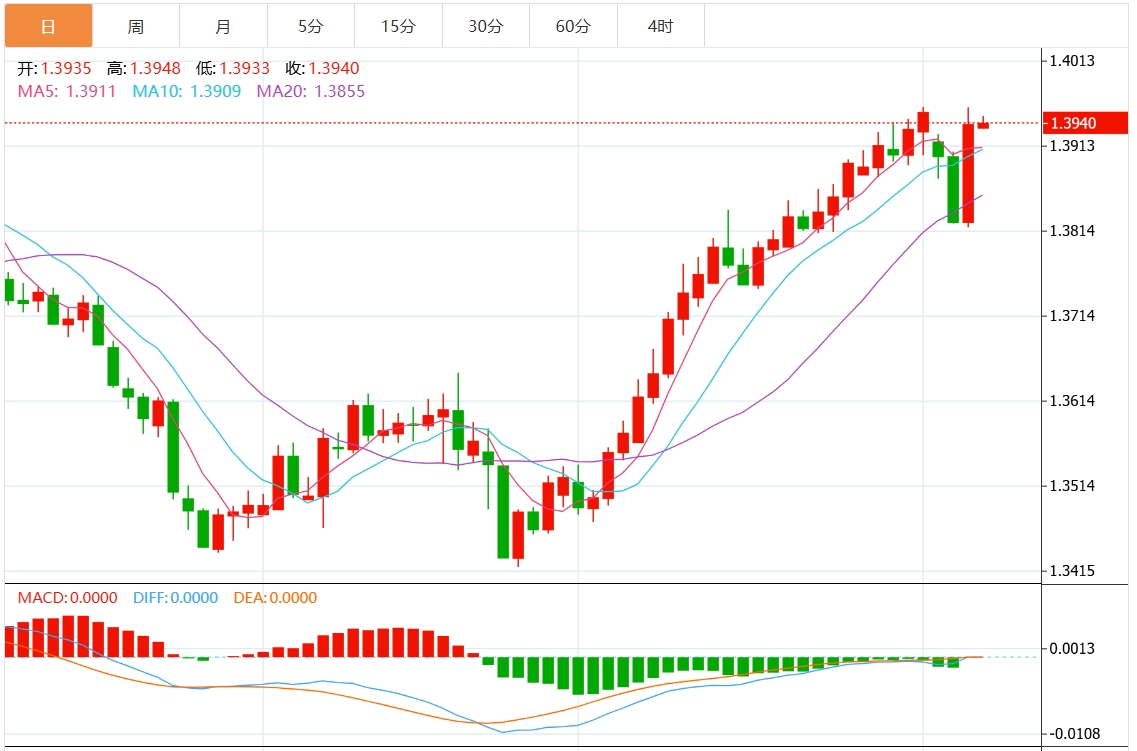Open the 4时 four-hour tab

coord(661,26)
